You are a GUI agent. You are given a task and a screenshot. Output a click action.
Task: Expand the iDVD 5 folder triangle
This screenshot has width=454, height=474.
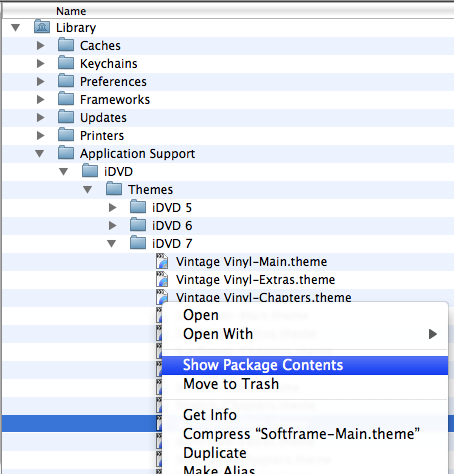point(112,207)
